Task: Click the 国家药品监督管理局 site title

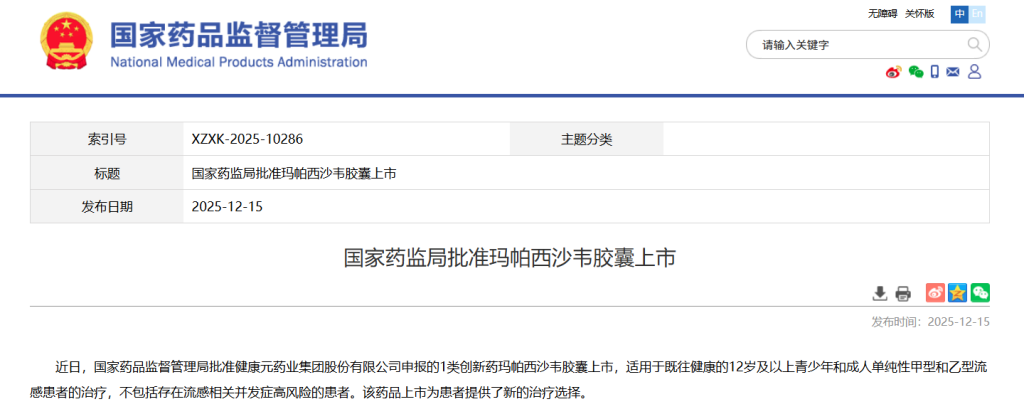Action: pos(238,37)
